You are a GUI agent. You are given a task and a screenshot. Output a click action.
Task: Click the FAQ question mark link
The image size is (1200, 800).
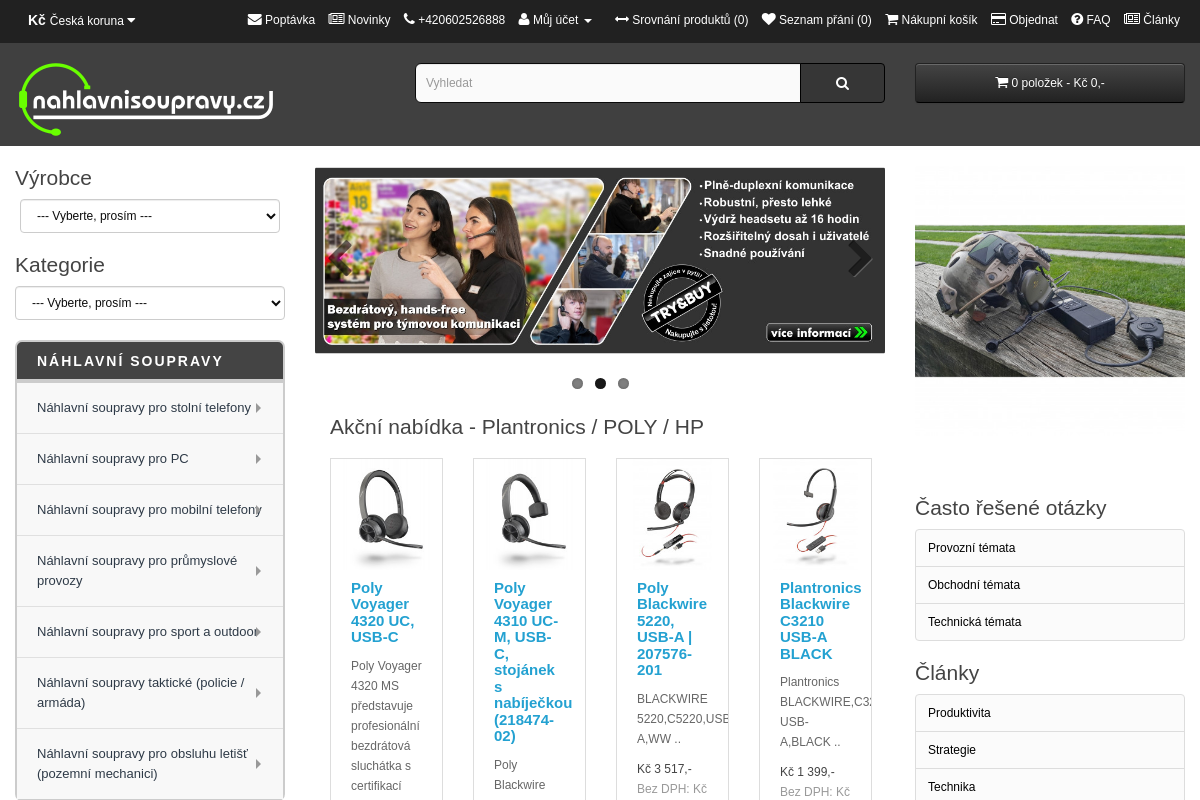click(1090, 20)
